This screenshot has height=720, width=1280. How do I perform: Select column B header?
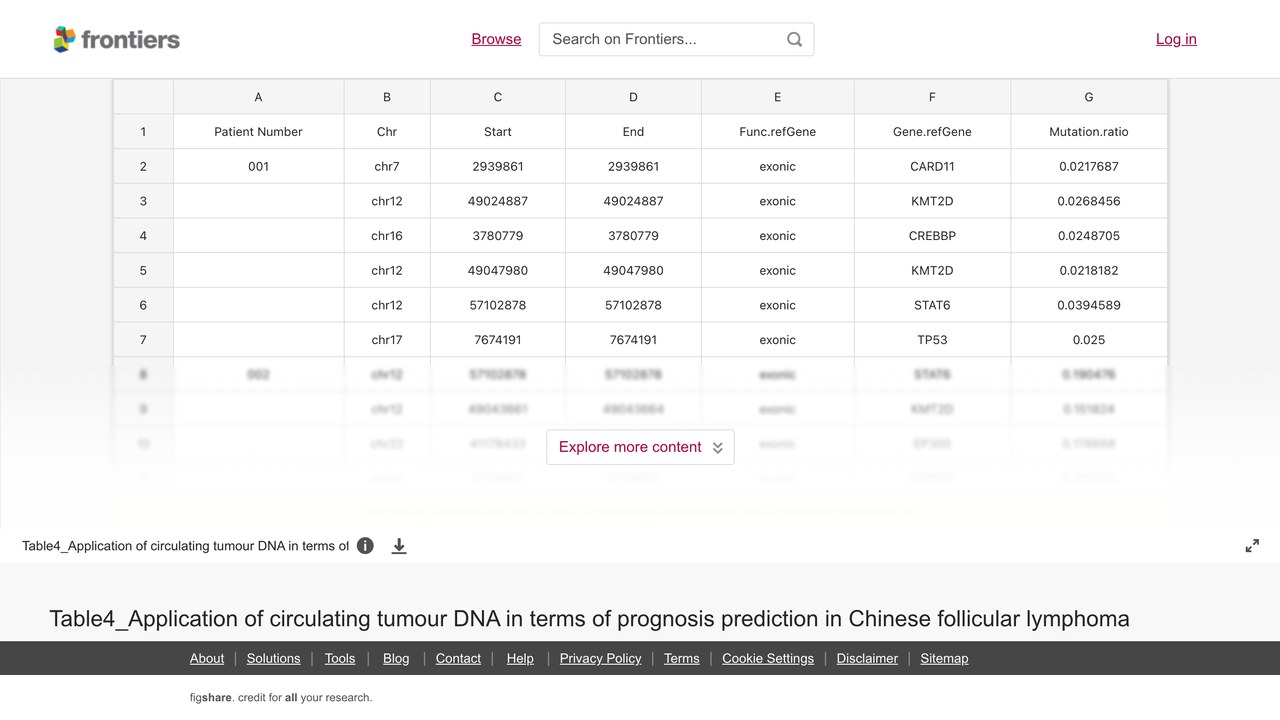pos(387,97)
